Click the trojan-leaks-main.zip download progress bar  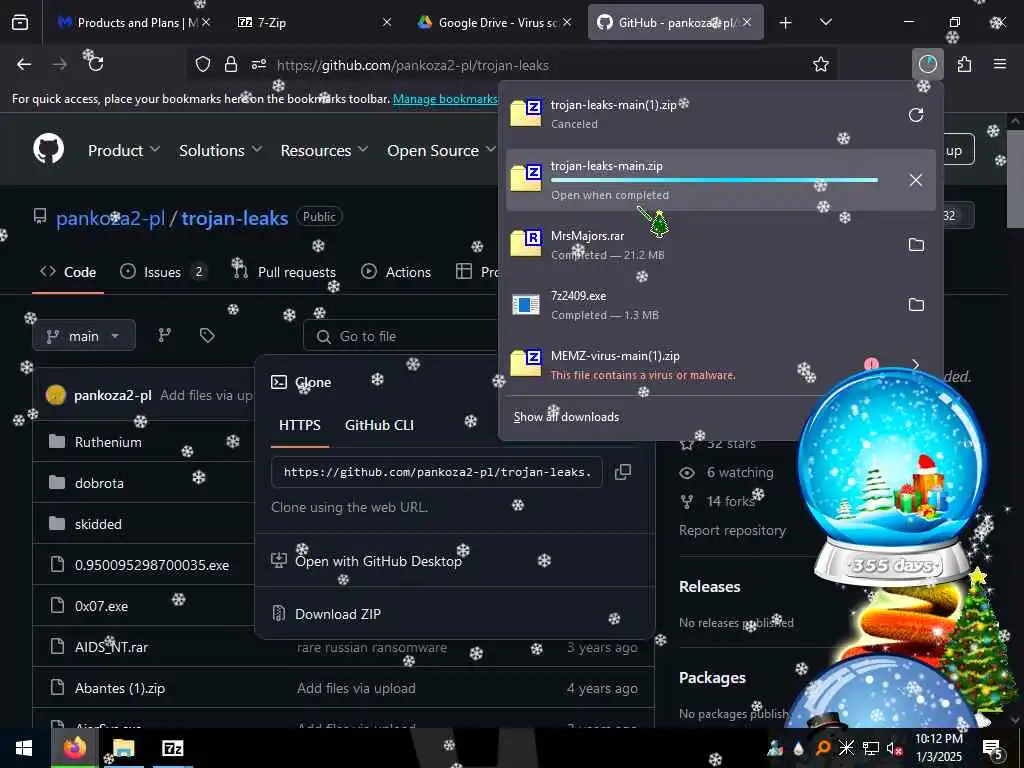pos(714,180)
